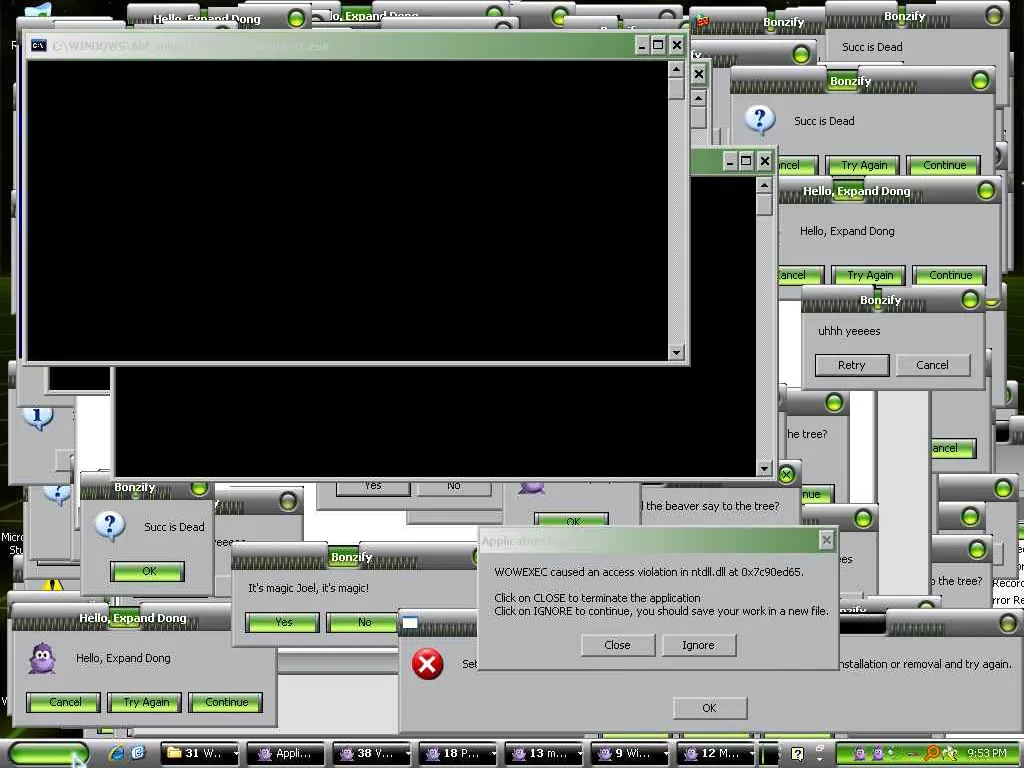Click Yes in the It's magic Joel dialog
The height and width of the screenshot is (768, 1024).
(x=283, y=622)
